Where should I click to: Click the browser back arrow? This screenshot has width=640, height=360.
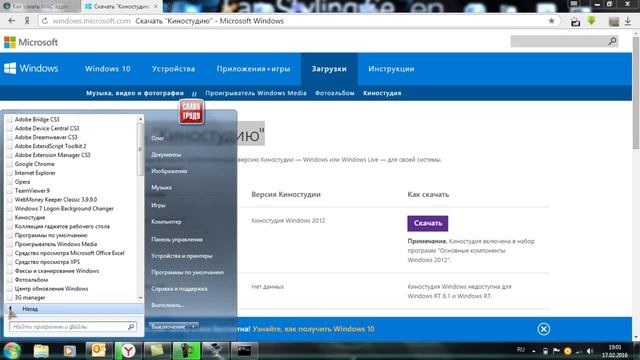[11, 21]
